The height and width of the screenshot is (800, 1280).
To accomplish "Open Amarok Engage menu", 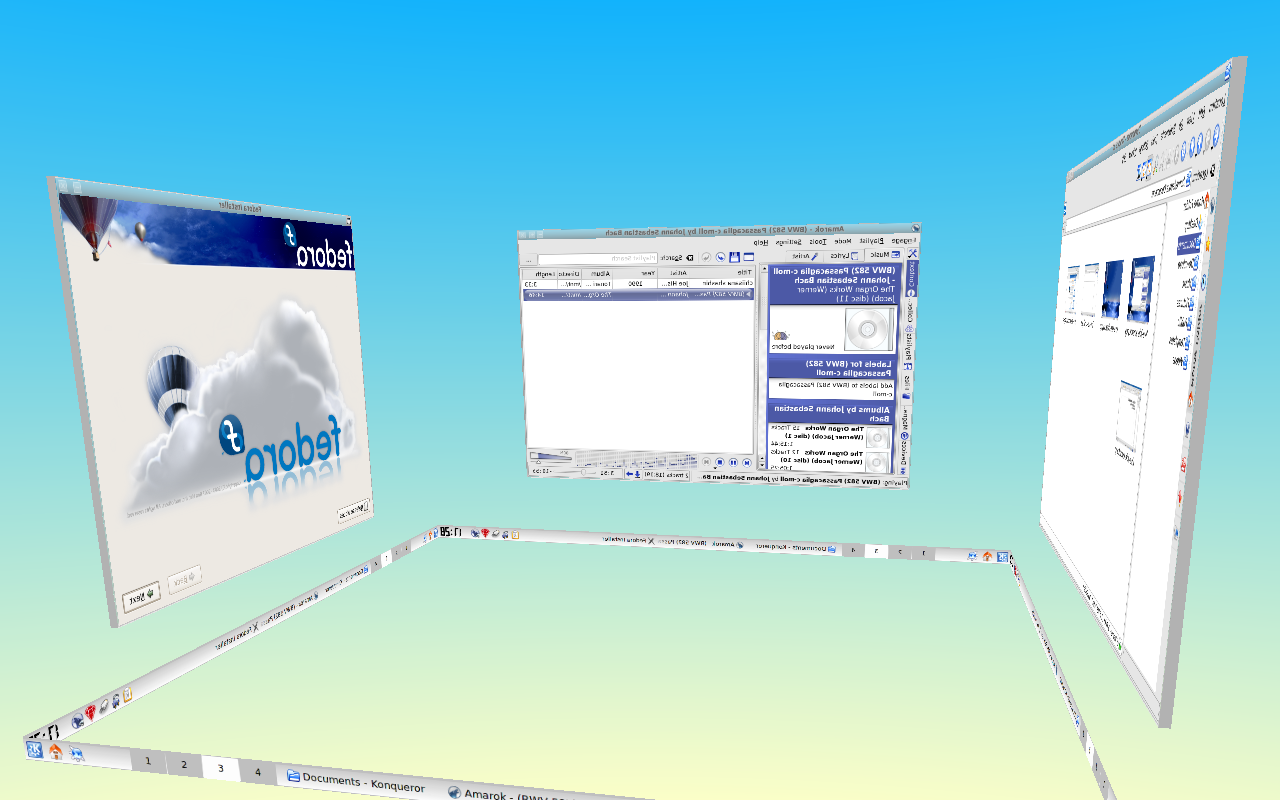I will tap(904, 240).
